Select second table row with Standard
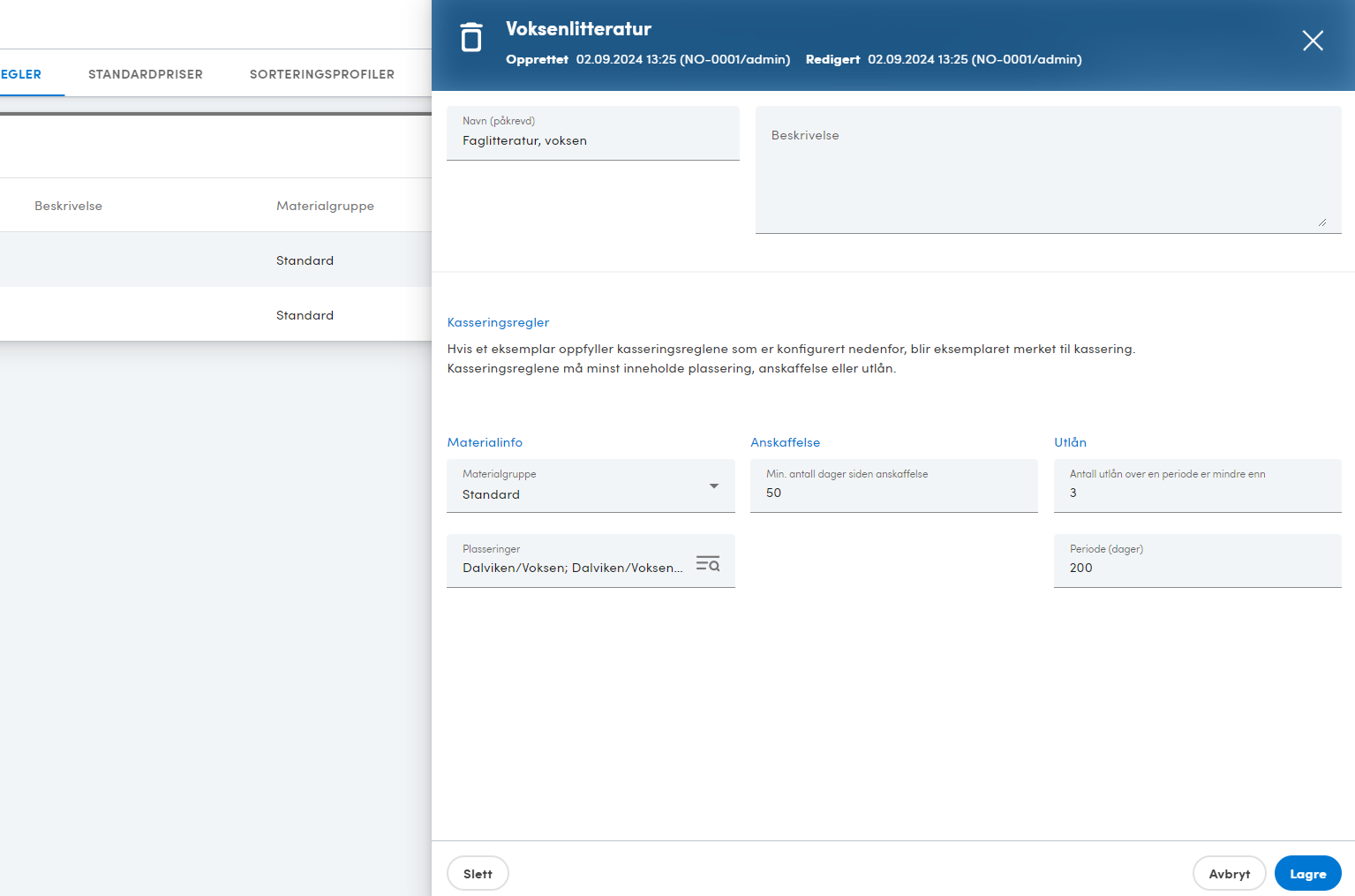Image resolution: width=1355 pixels, height=896 pixels. pyautogui.click(x=215, y=315)
